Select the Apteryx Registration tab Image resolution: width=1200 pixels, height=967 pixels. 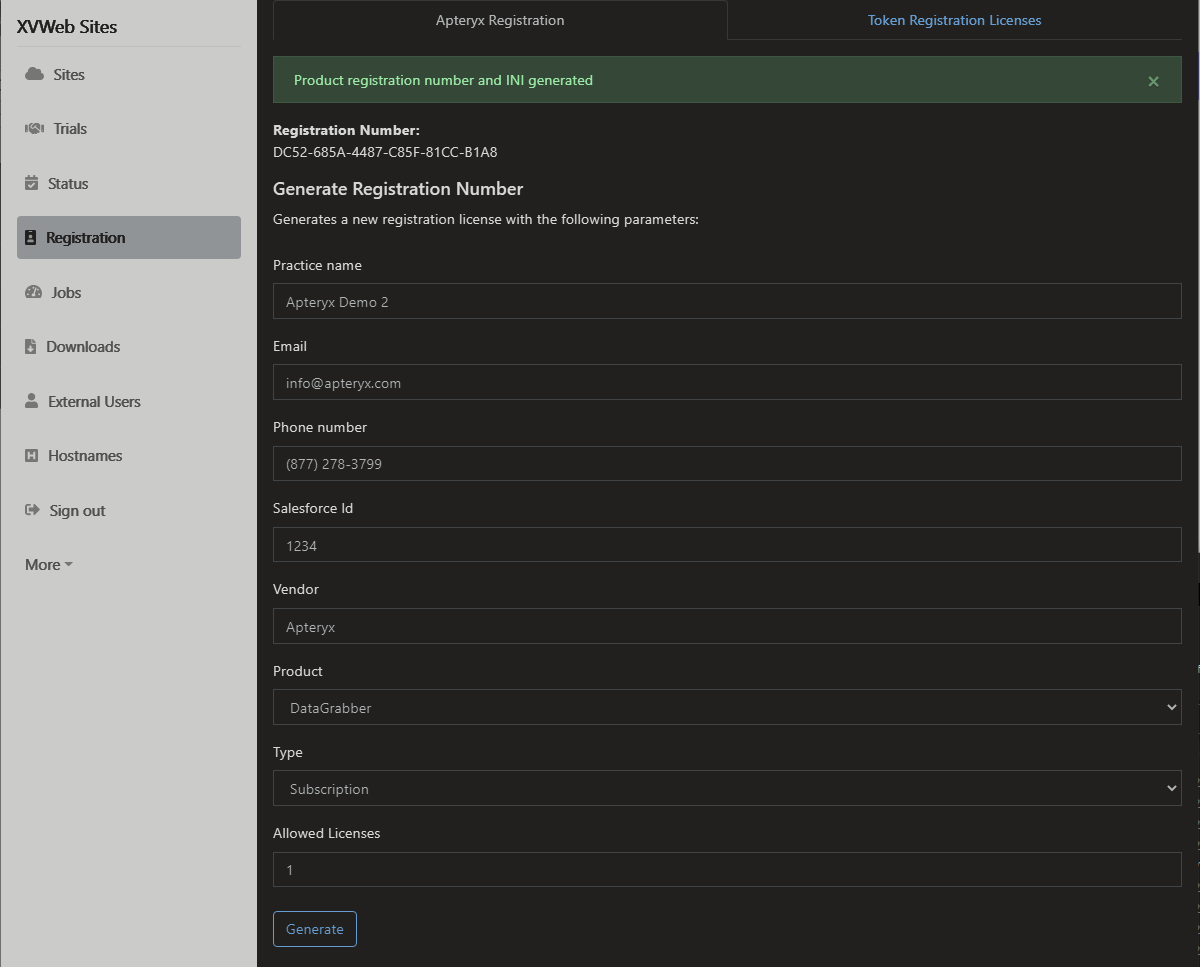pos(500,20)
